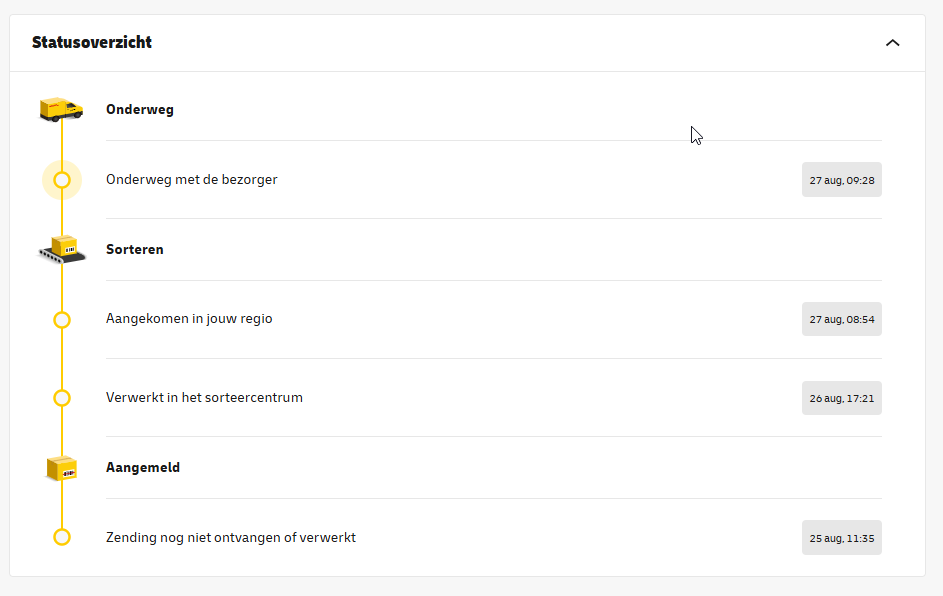943x596 pixels.
Task: Click the timeline circle for Aangekomen in jouw regio
Action: (x=62, y=319)
